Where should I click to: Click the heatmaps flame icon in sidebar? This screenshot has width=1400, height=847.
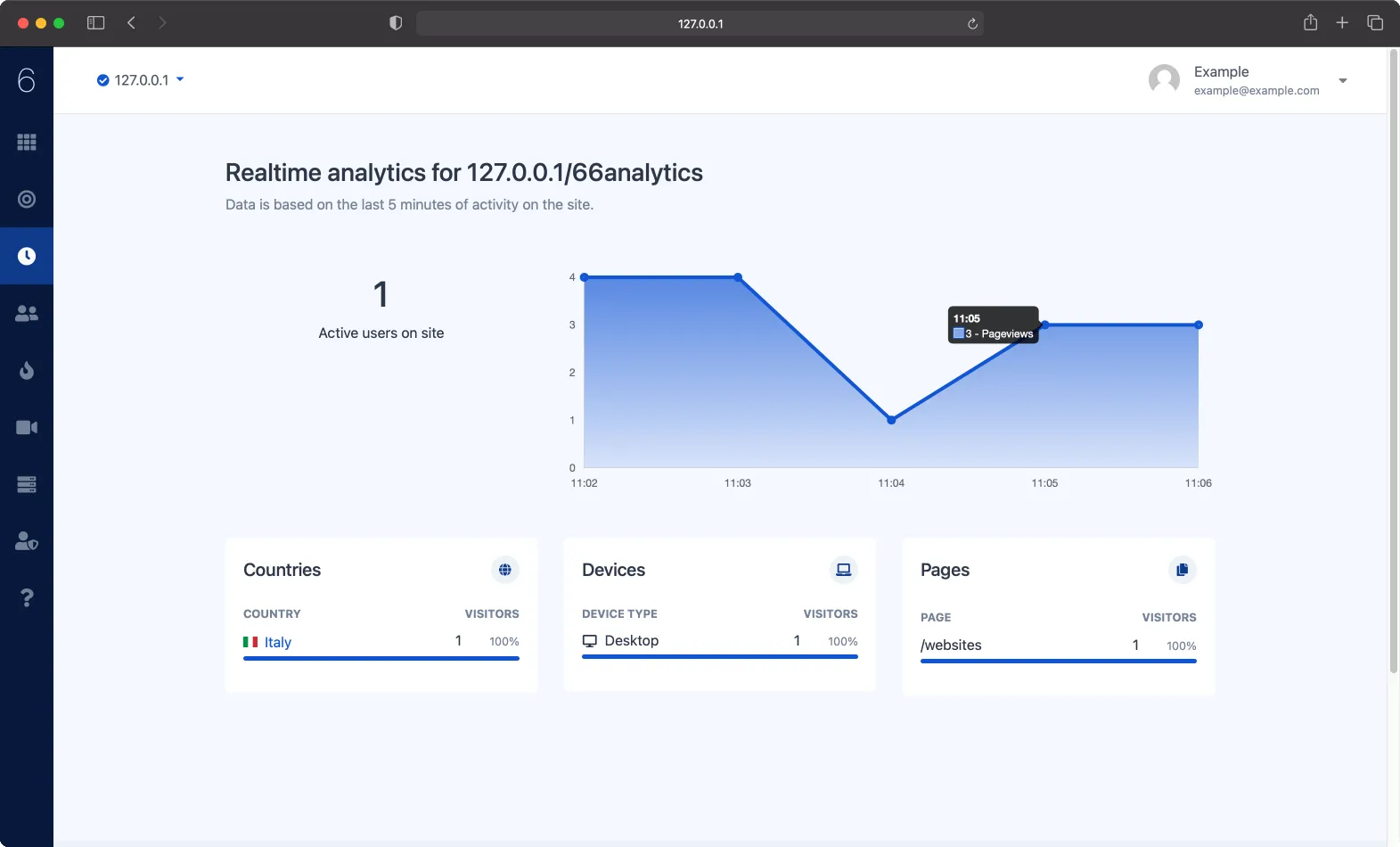[x=27, y=371]
